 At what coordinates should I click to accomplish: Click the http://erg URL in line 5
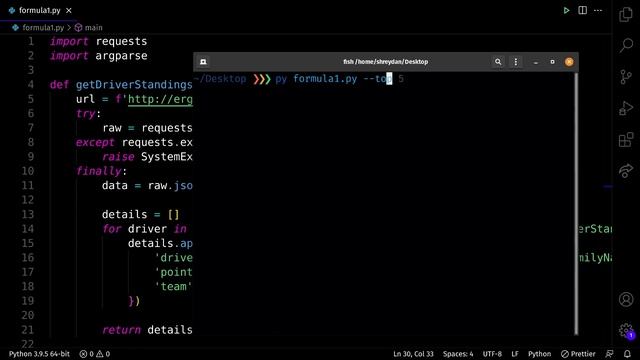coord(160,99)
